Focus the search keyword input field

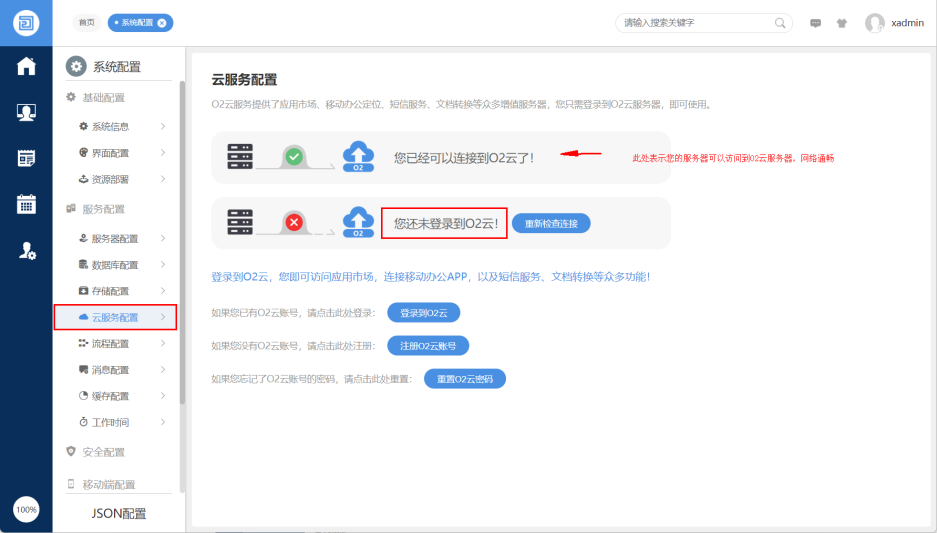pos(695,22)
